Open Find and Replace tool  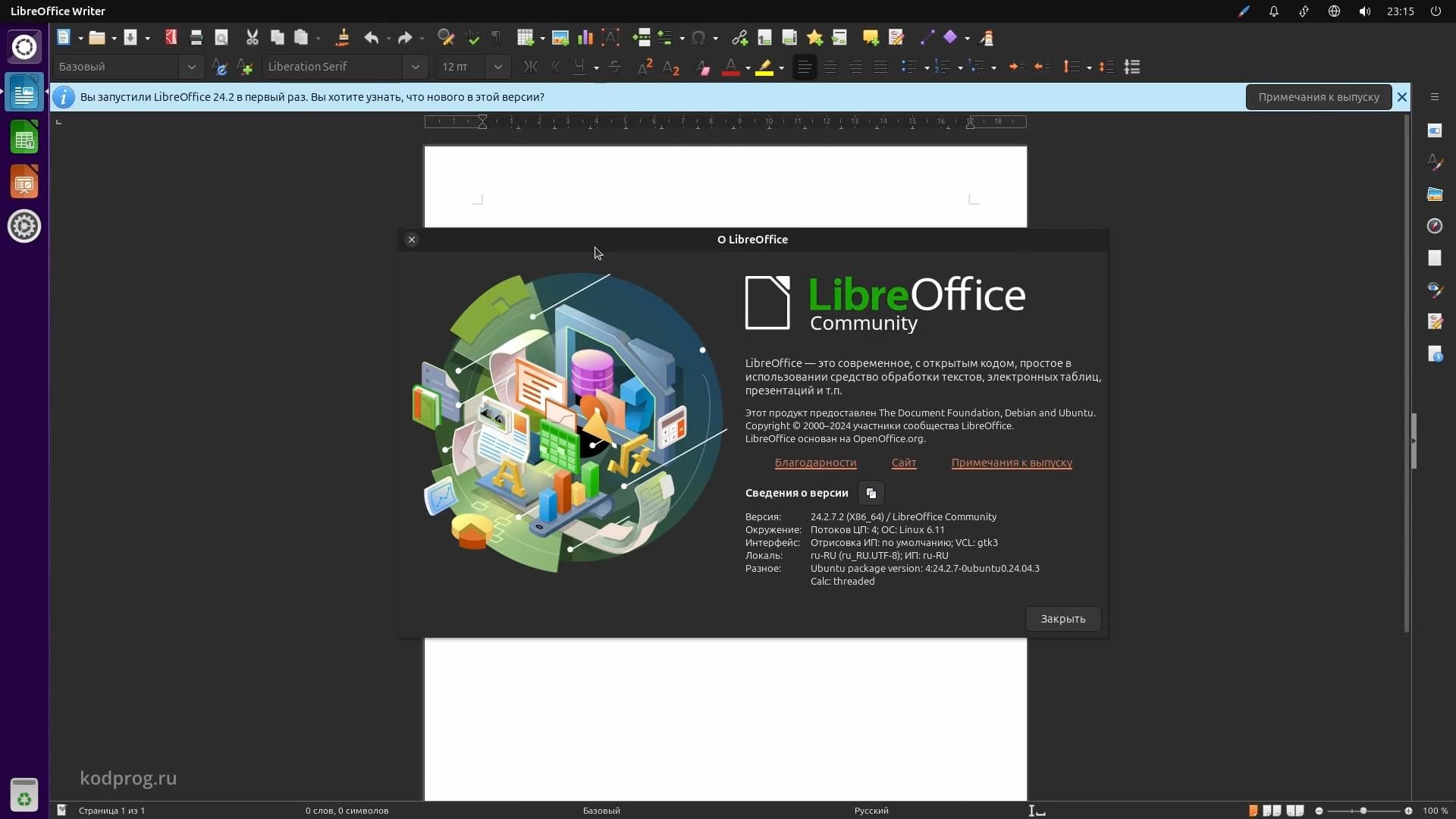click(446, 37)
